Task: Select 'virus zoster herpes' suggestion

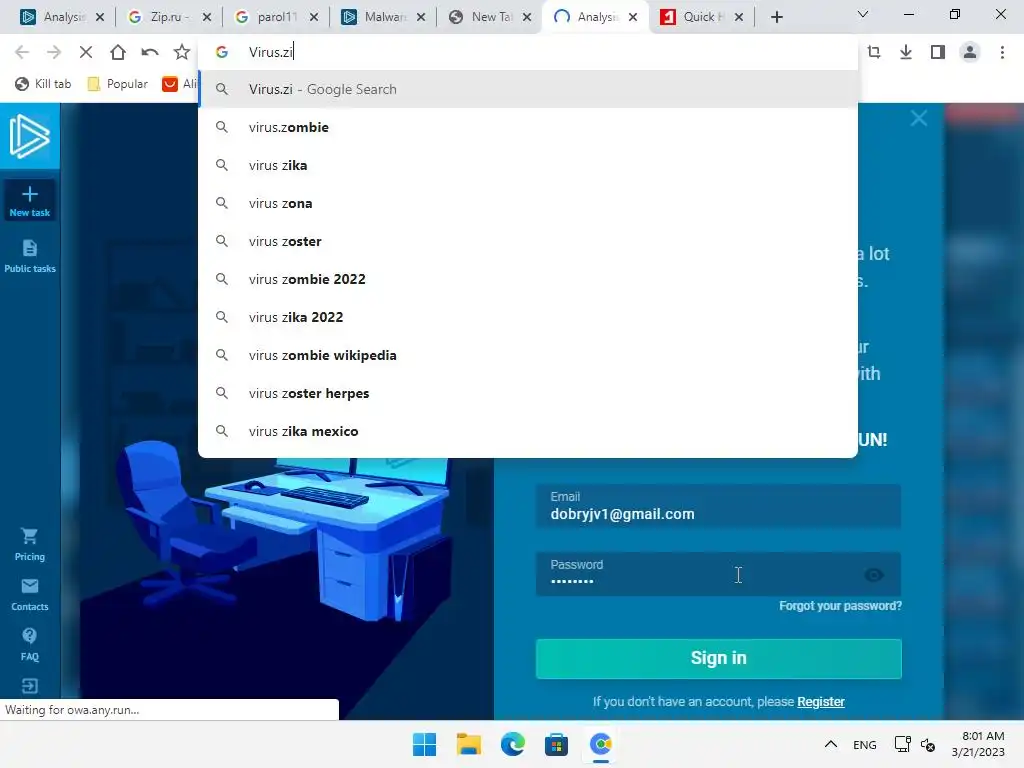Action: click(x=528, y=393)
